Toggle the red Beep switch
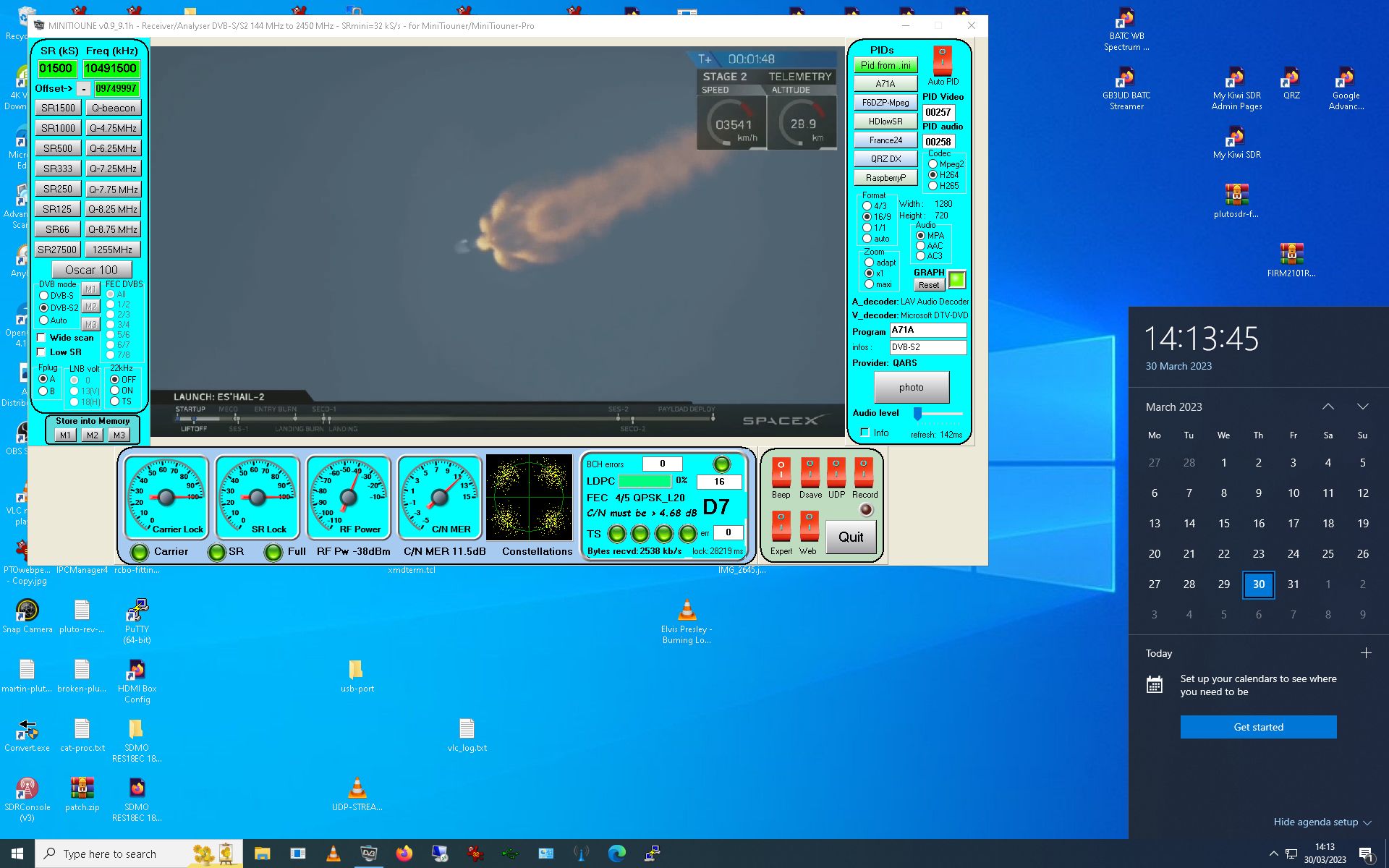 [781, 472]
